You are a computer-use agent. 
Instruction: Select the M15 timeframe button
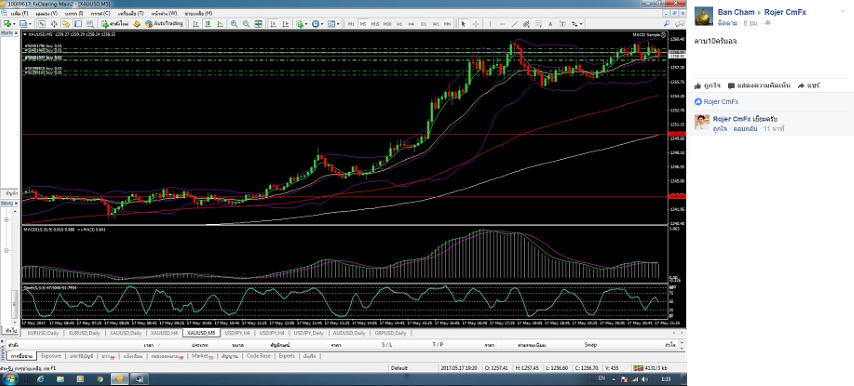click(x=375, y=24)
